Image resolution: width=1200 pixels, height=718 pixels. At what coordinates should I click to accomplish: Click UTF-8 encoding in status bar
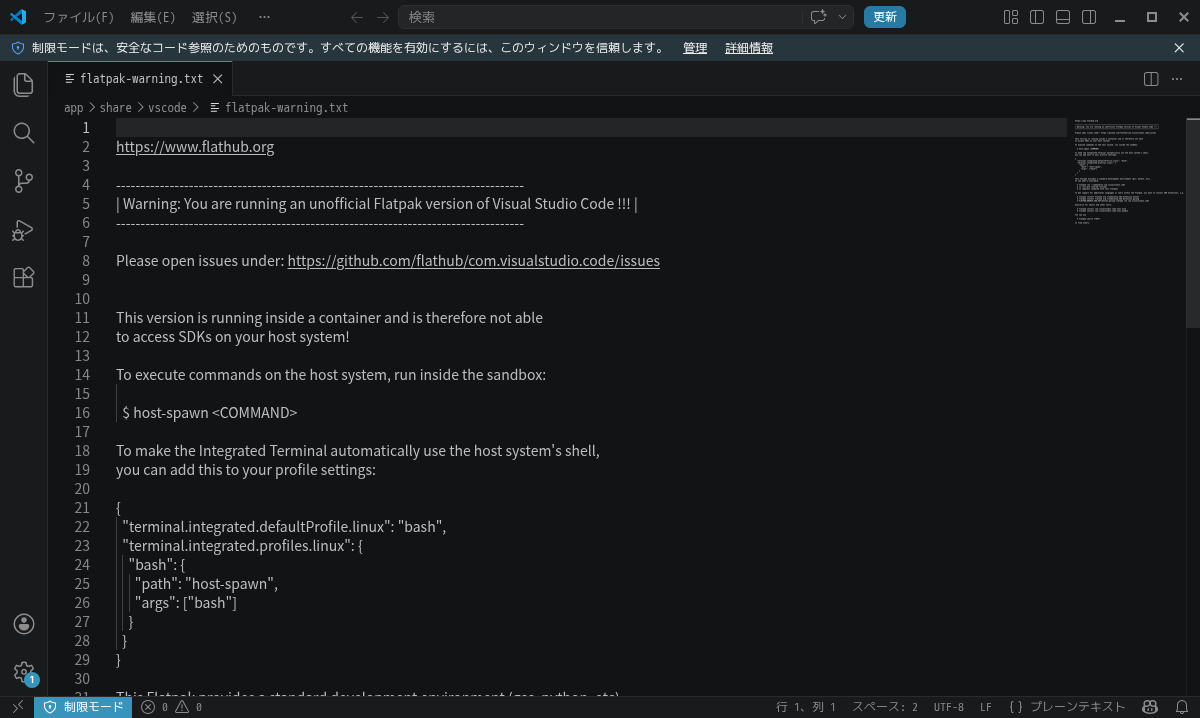949,707
